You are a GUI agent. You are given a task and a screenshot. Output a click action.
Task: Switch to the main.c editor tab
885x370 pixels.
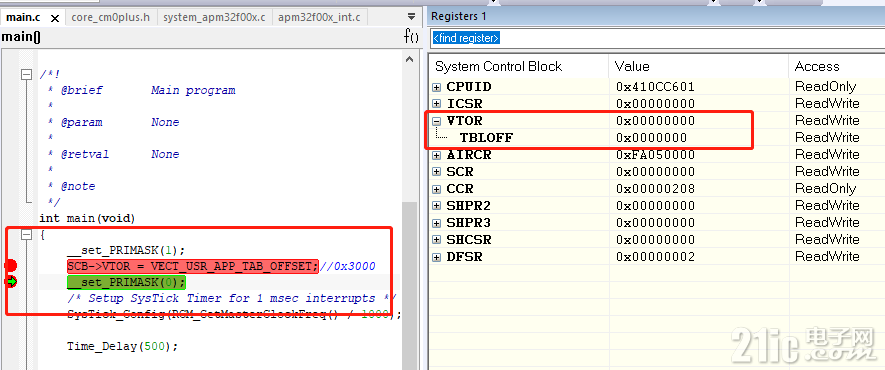point(23,17)
